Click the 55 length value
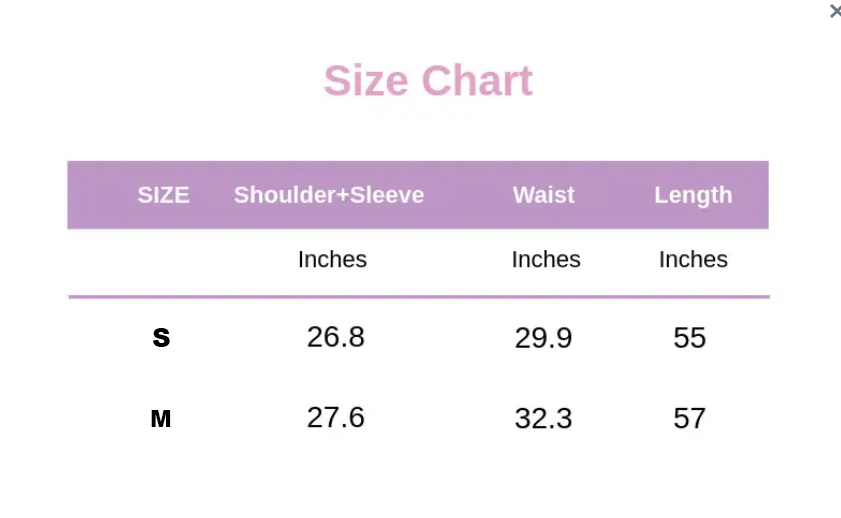The width and height of the screenshot is (841, 518). [x=690, y=338]
